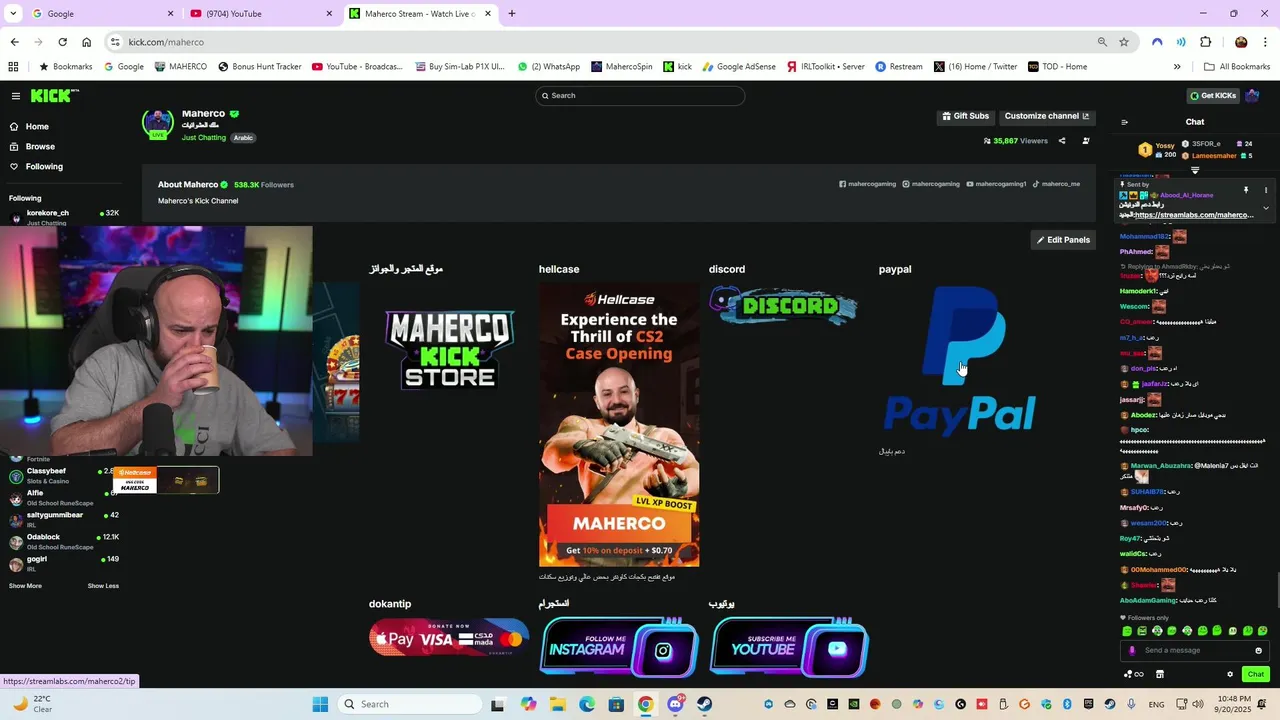This screenshot has width=1280, height=720.
Task: Open gogirl channel in sidebar
Action: click(62, 564)
